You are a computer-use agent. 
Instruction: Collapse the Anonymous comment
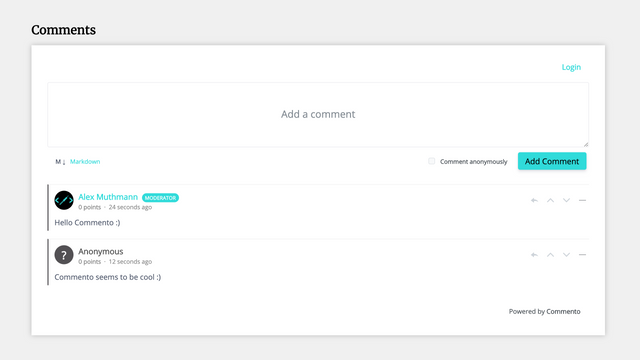click(x=582, y=255)
